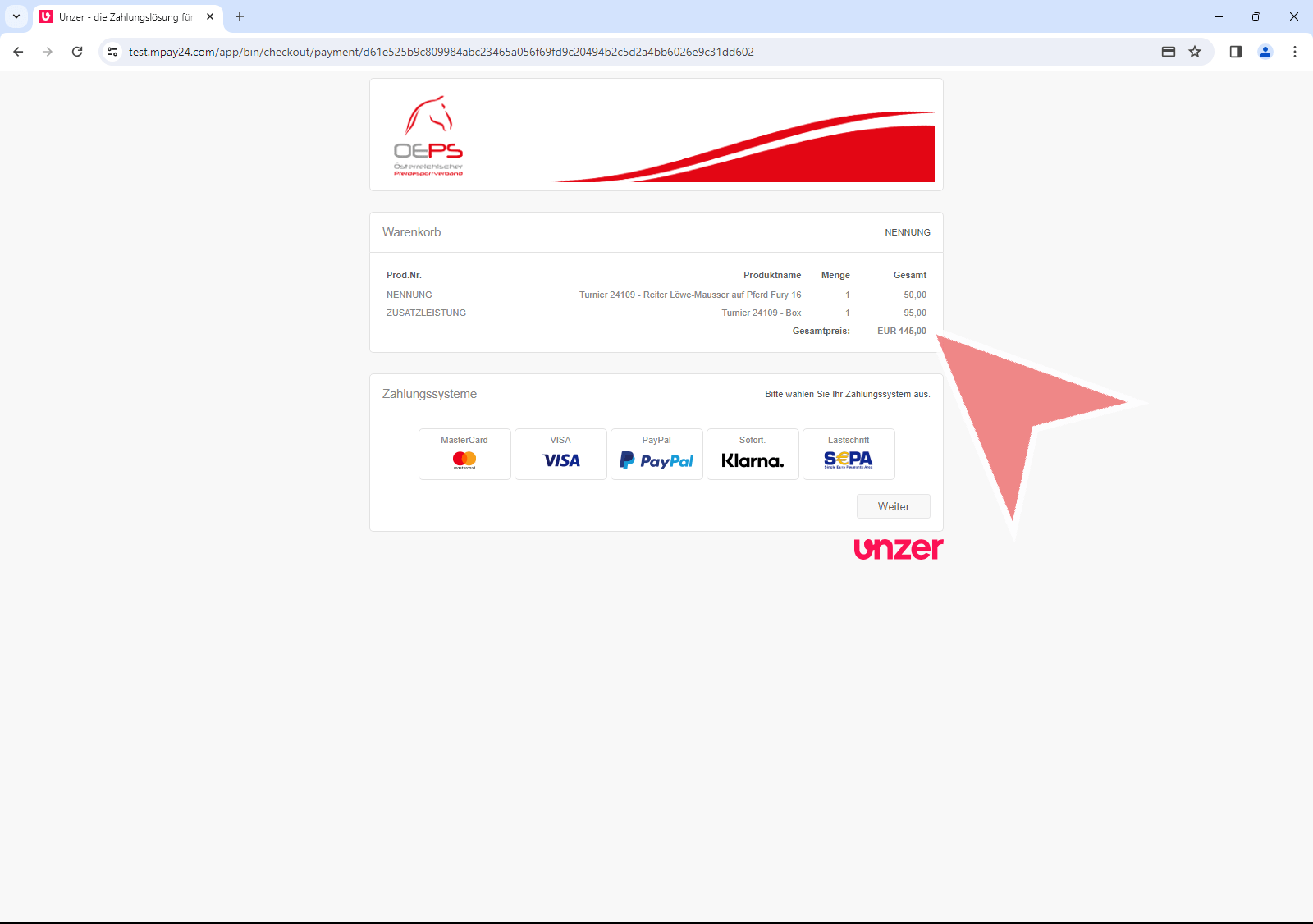Click the OEPS horse logo
The height and width of the screenshot is (924, 1313).
tap(428, 135)
